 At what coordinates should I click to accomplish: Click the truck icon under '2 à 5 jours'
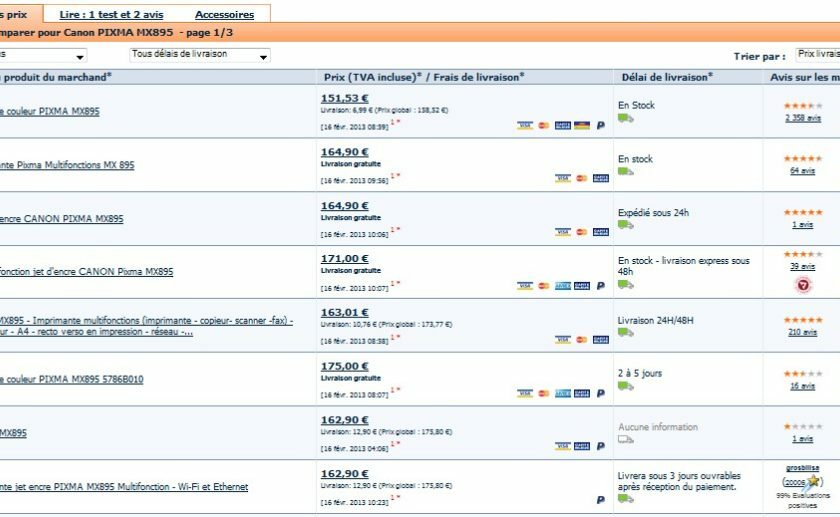tap(625, 386)
